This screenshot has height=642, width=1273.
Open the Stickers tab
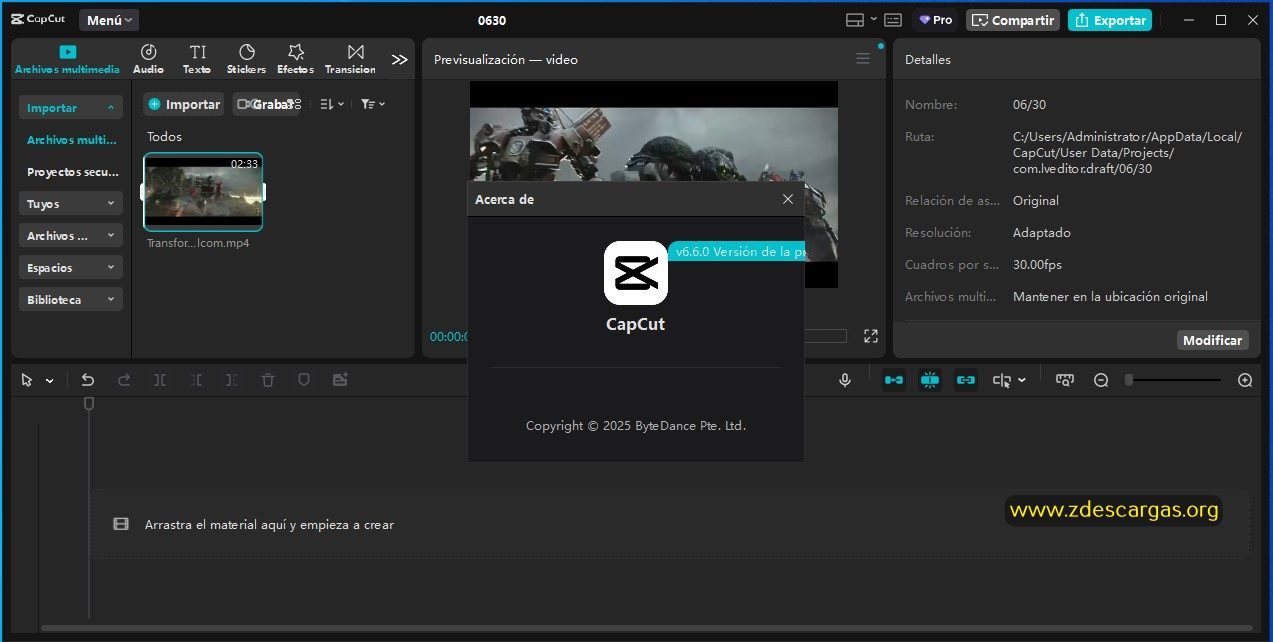(246, 60)
